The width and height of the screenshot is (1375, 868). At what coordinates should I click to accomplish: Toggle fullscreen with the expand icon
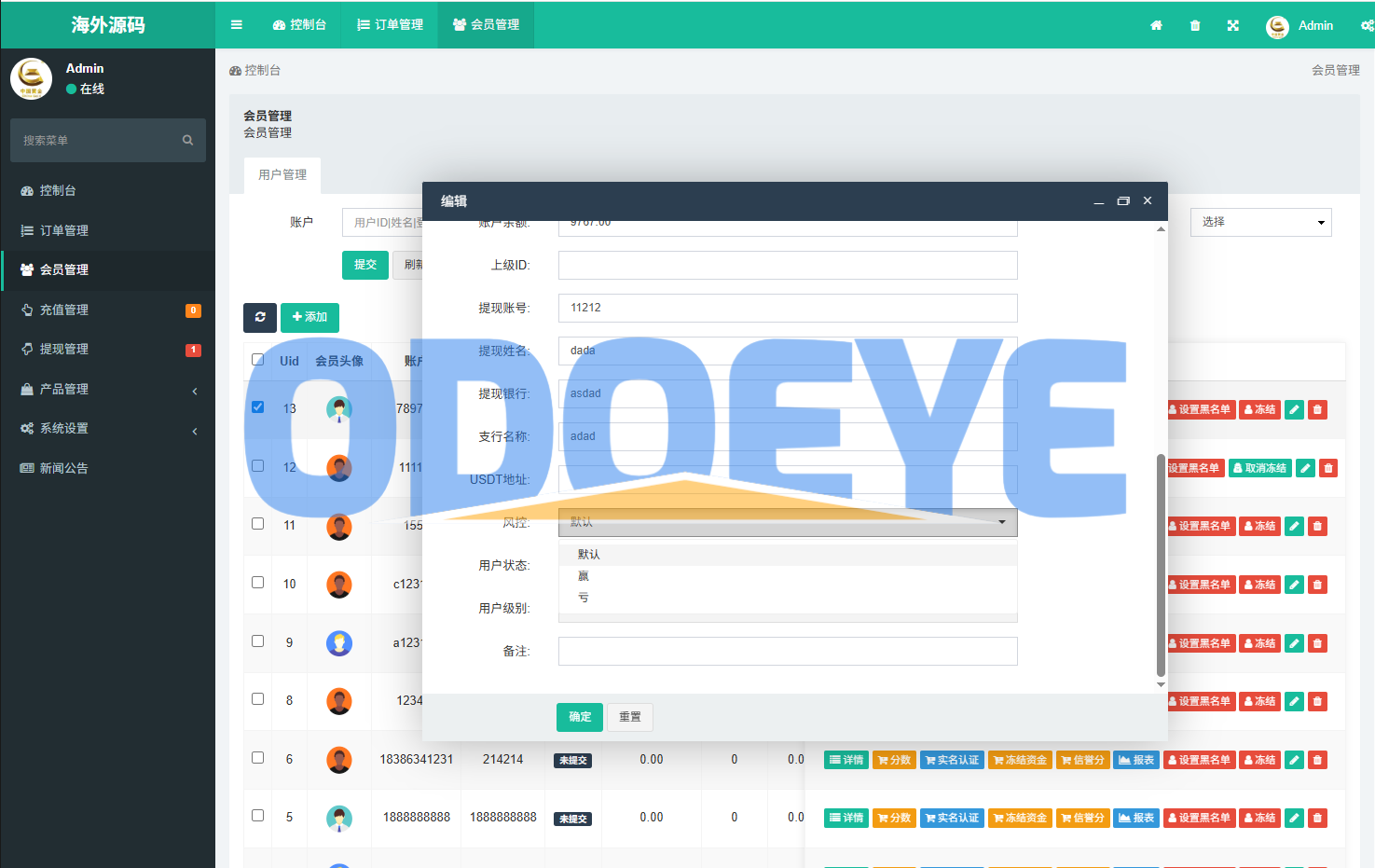click(x=1233, y=25)
